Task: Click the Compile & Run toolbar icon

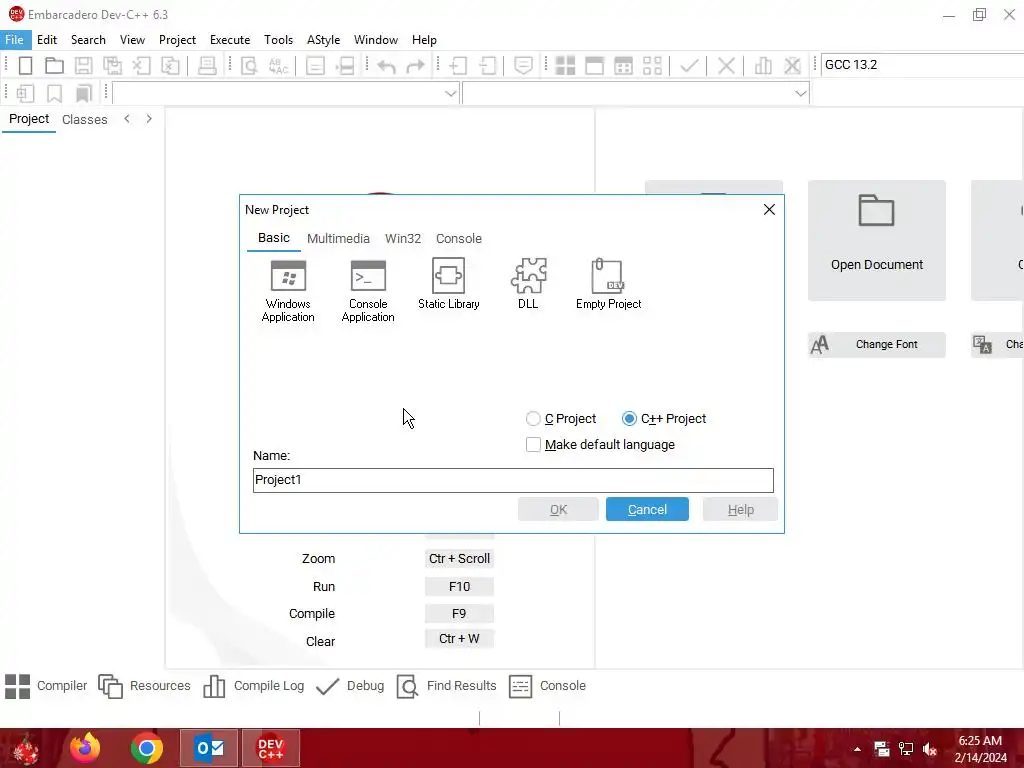Action: click(x=624, y=65)
